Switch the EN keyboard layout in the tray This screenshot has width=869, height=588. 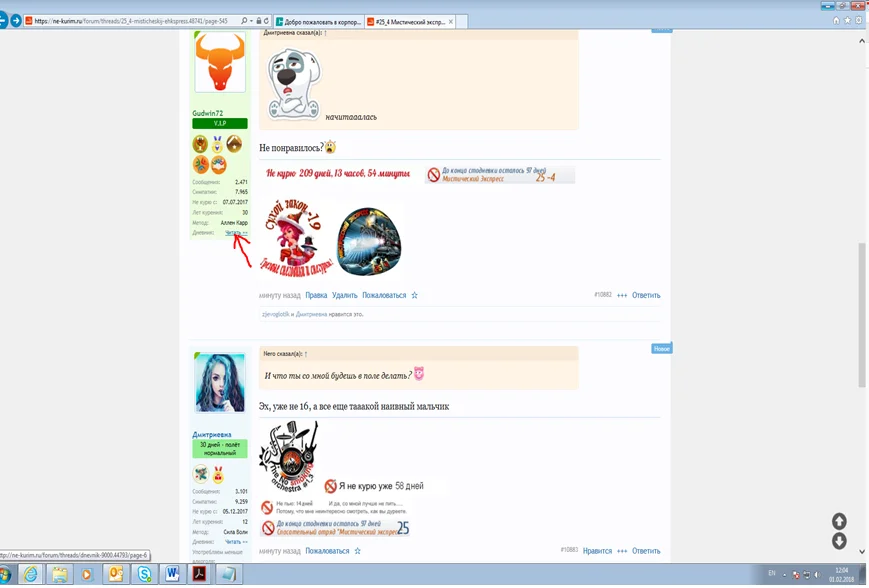(772, 574)
